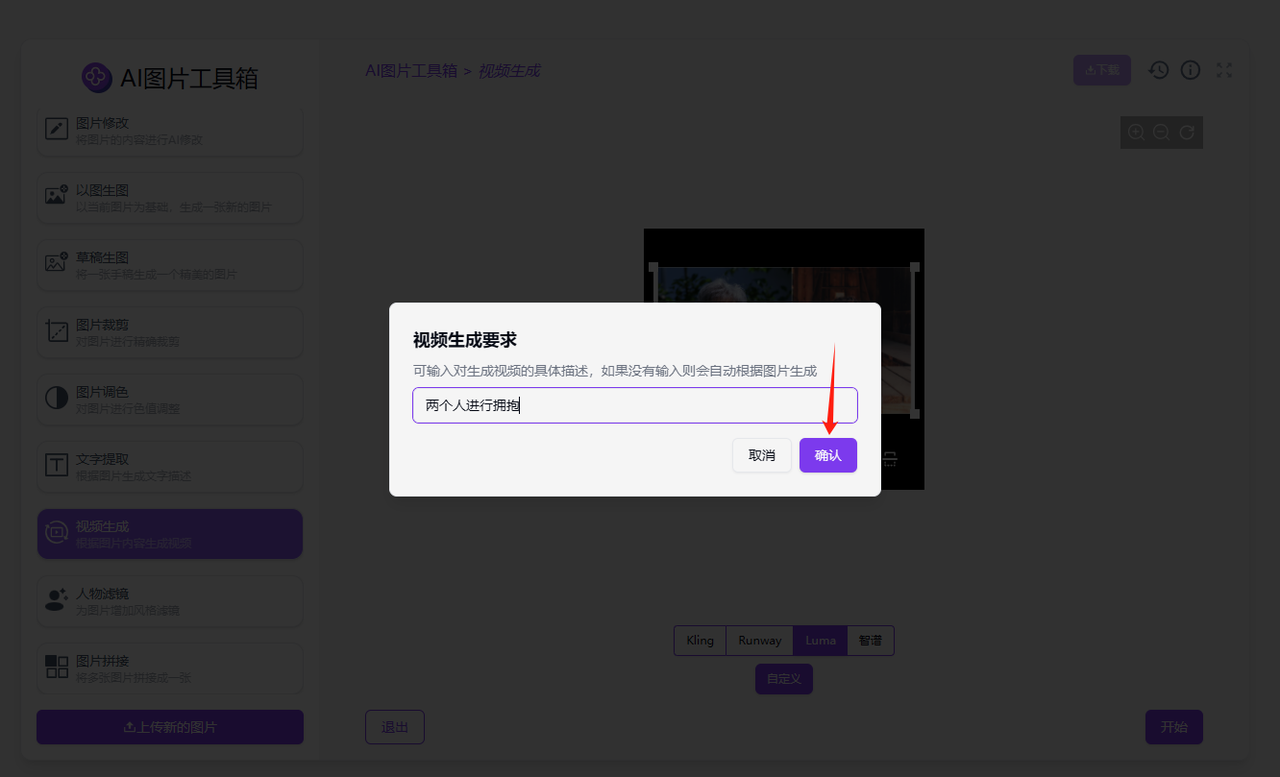This screenshot has width=1280, height=777.
Task: Choose the 智谱 video model
Action: (871, 641)
